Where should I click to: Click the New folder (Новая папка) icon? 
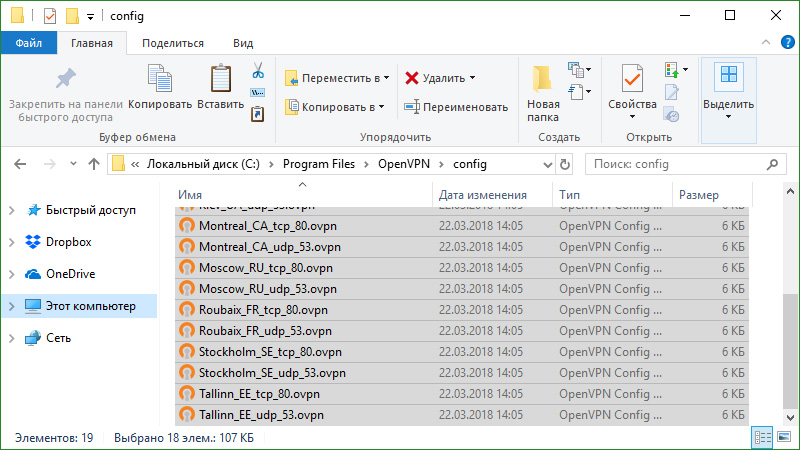click(543, 80)
